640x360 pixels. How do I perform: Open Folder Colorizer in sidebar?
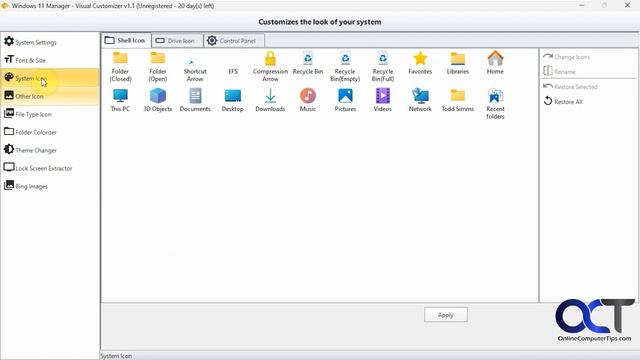pos(50,132)
